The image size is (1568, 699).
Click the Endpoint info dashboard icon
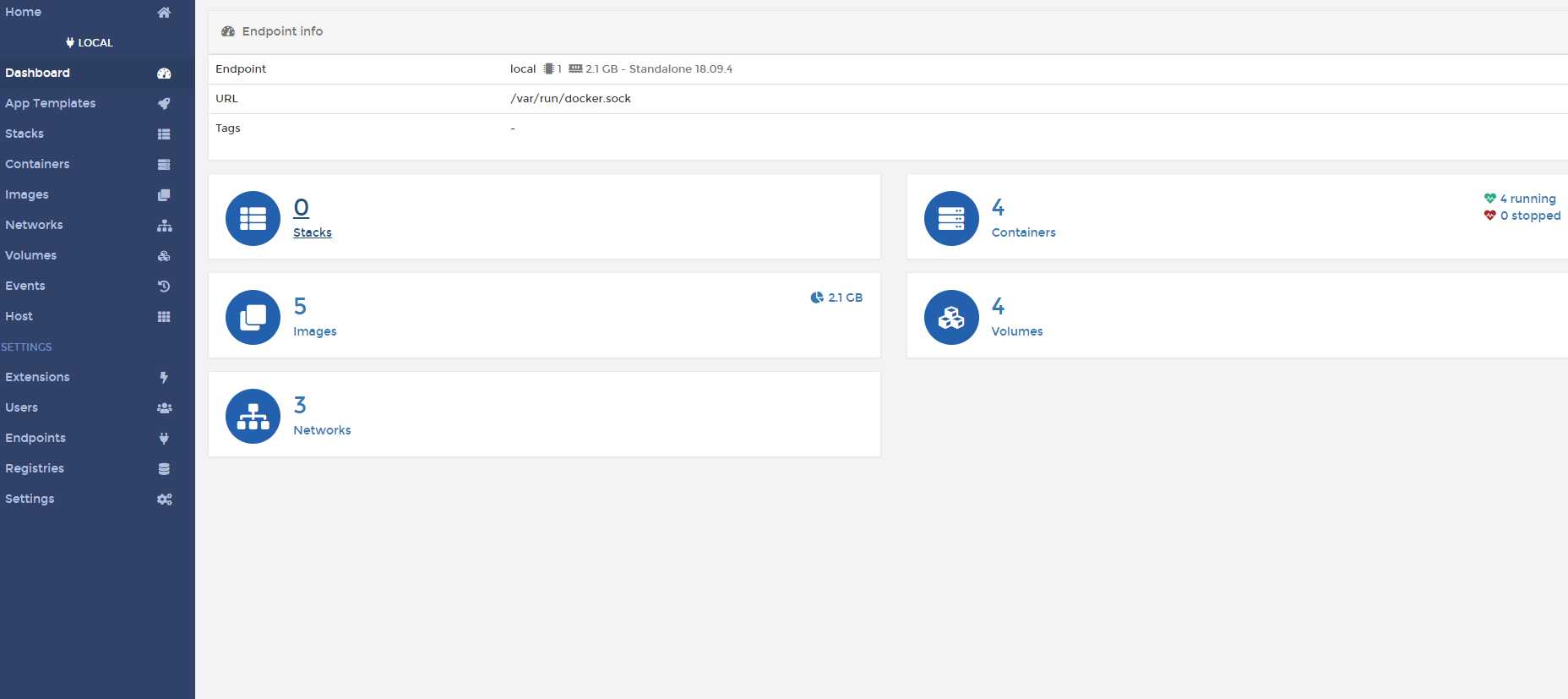coord(228,31)
